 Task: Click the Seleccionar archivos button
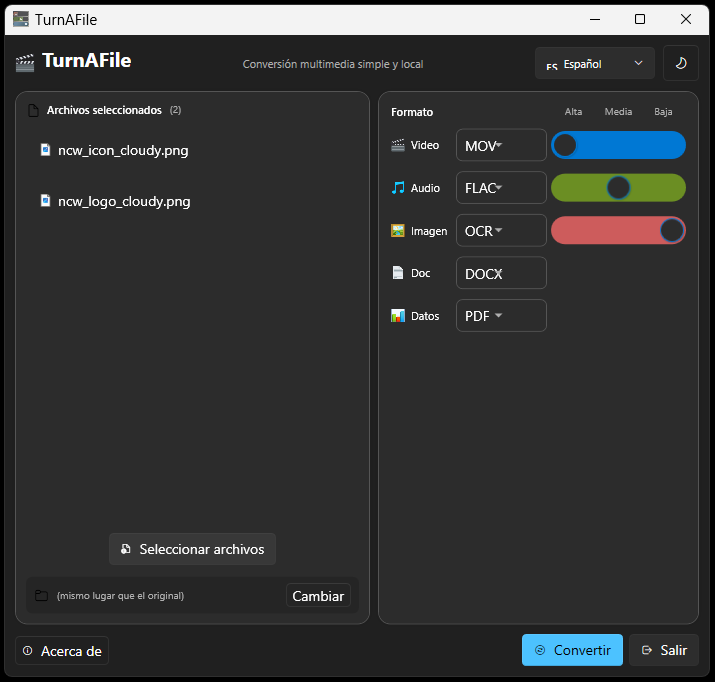point(192,549)
